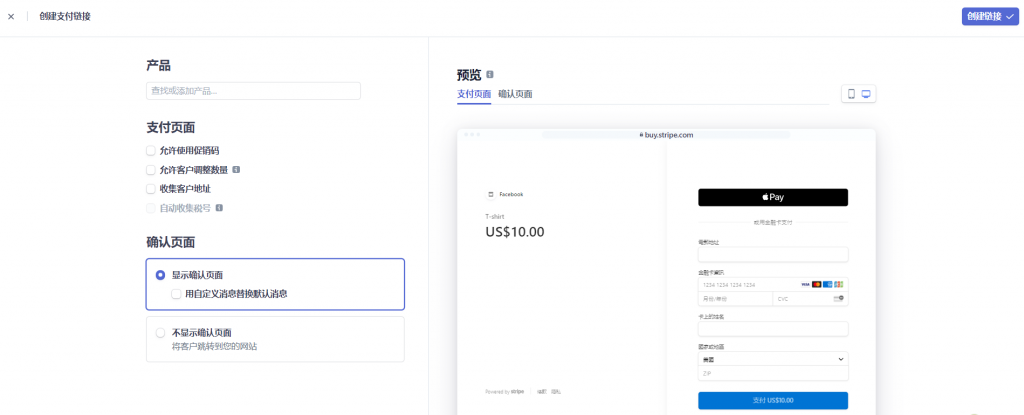Show info tooltip for 允许客户调整数量
The image size is (1024, 415).
pyautogui.click(x=236, y=169)
